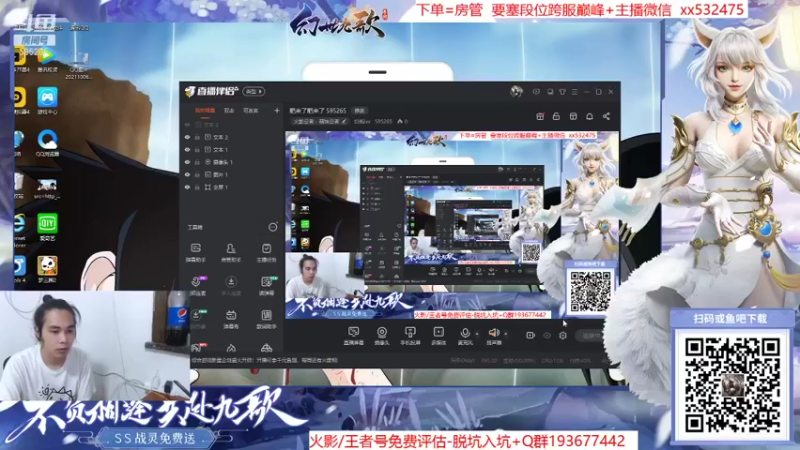This screenshot has width=800, height=450.
Task: Select the 图片 1 source row
Action: pos(232,174)
